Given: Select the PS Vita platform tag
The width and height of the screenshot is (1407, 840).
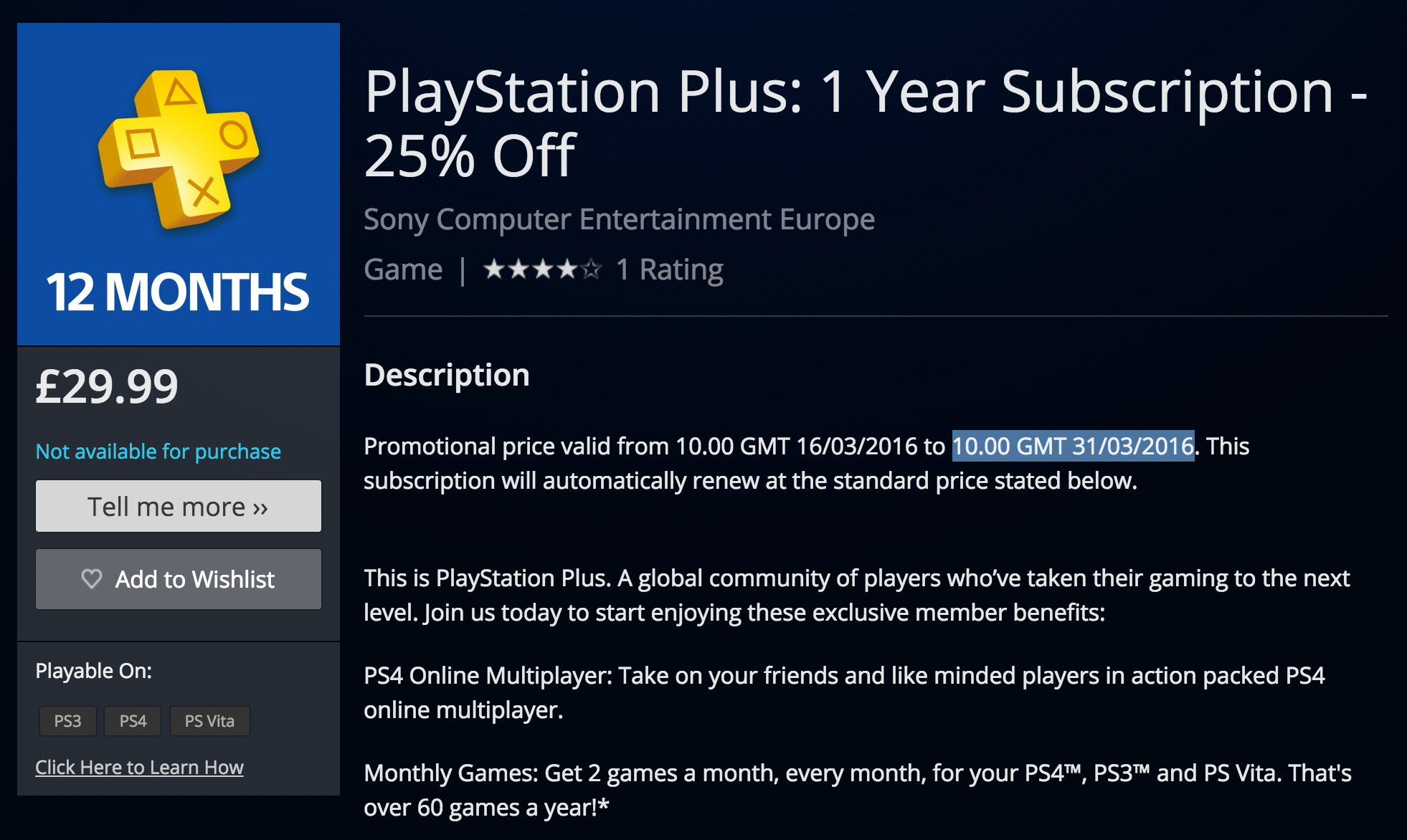Looking at the screenshot, I should 209,721.
